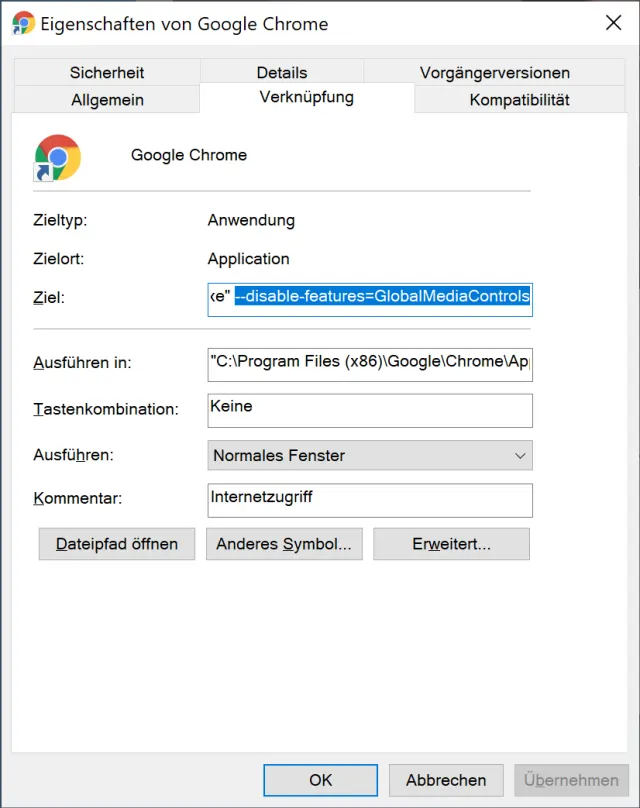Select the Allgemein tab
Viewport: 640px width, 808px height.
(107, 99)
